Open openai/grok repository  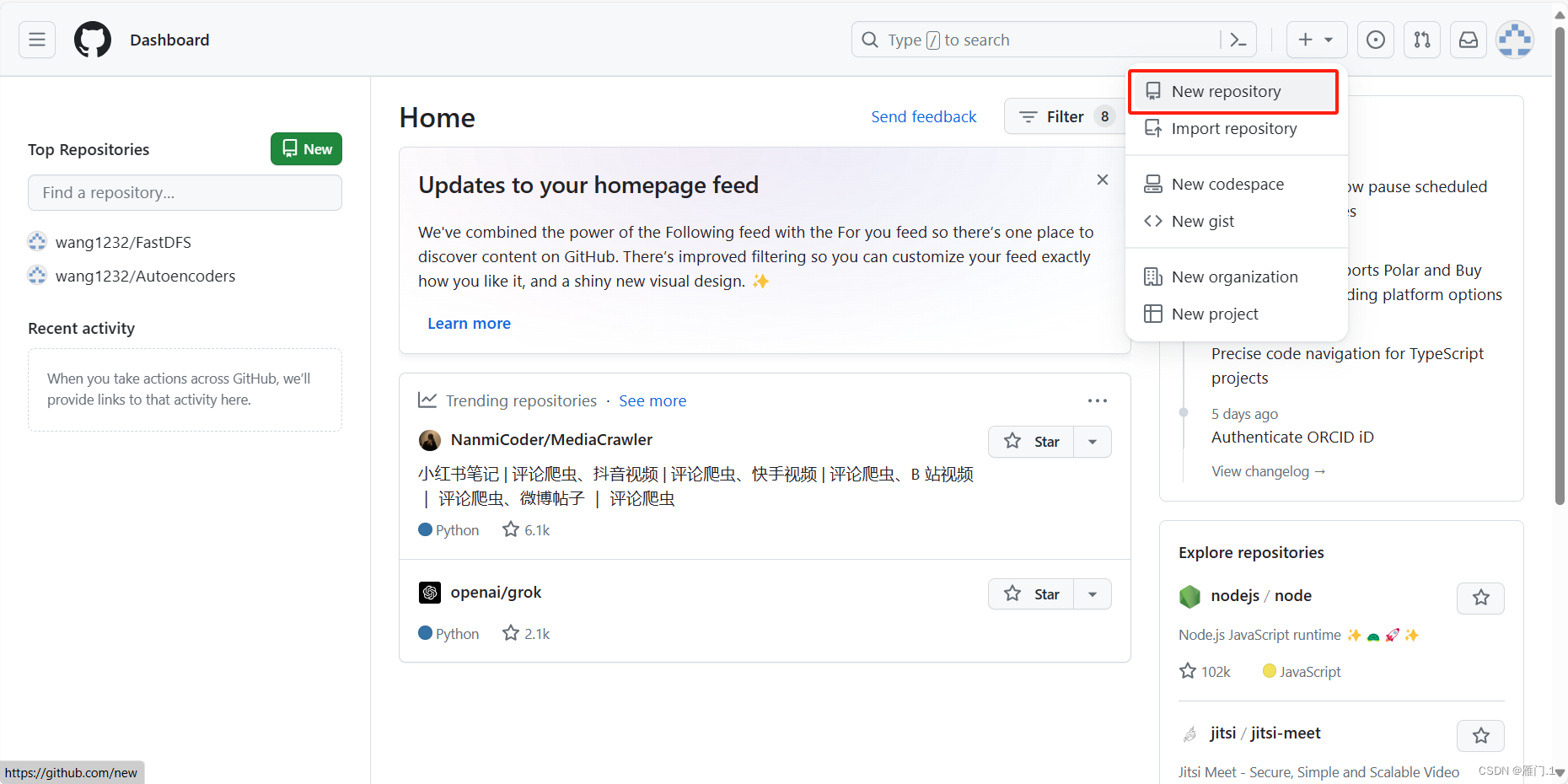click(496, 592)
